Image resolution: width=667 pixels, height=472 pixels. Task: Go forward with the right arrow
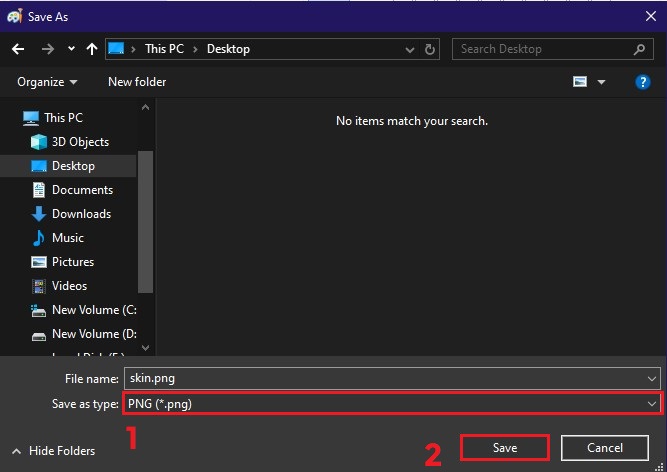tap(48, 49)
